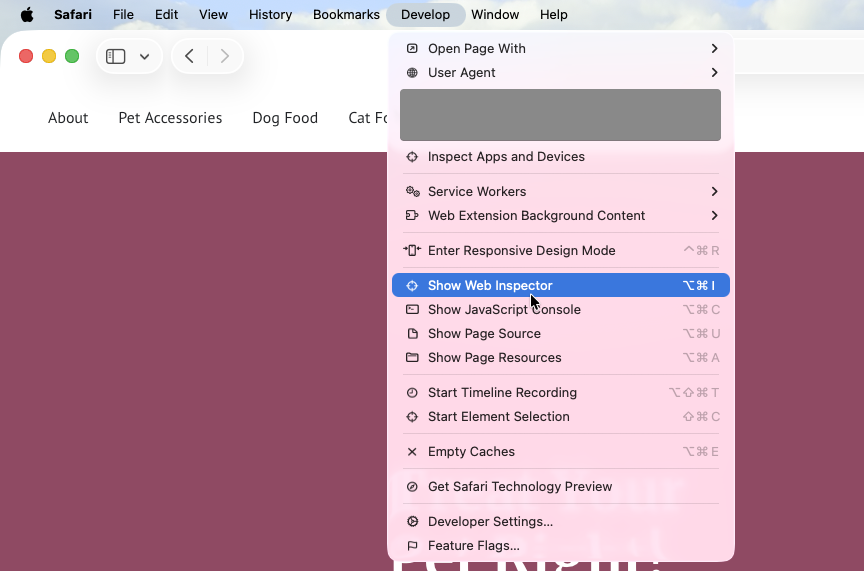
Task: Open the Pet Accessories link
Action: [170, 118]
